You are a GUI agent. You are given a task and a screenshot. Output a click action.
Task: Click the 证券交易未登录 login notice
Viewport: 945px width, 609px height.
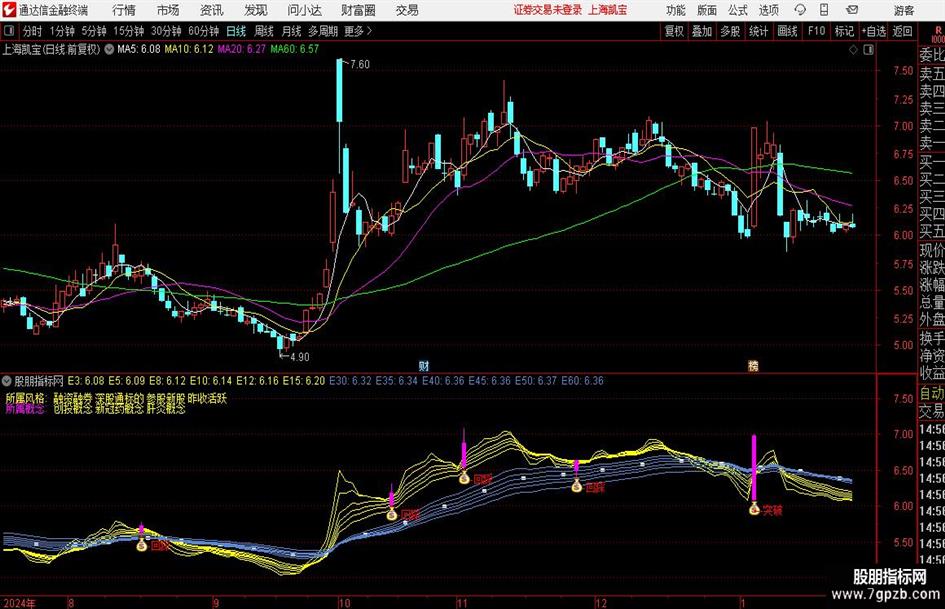point(548,10)
